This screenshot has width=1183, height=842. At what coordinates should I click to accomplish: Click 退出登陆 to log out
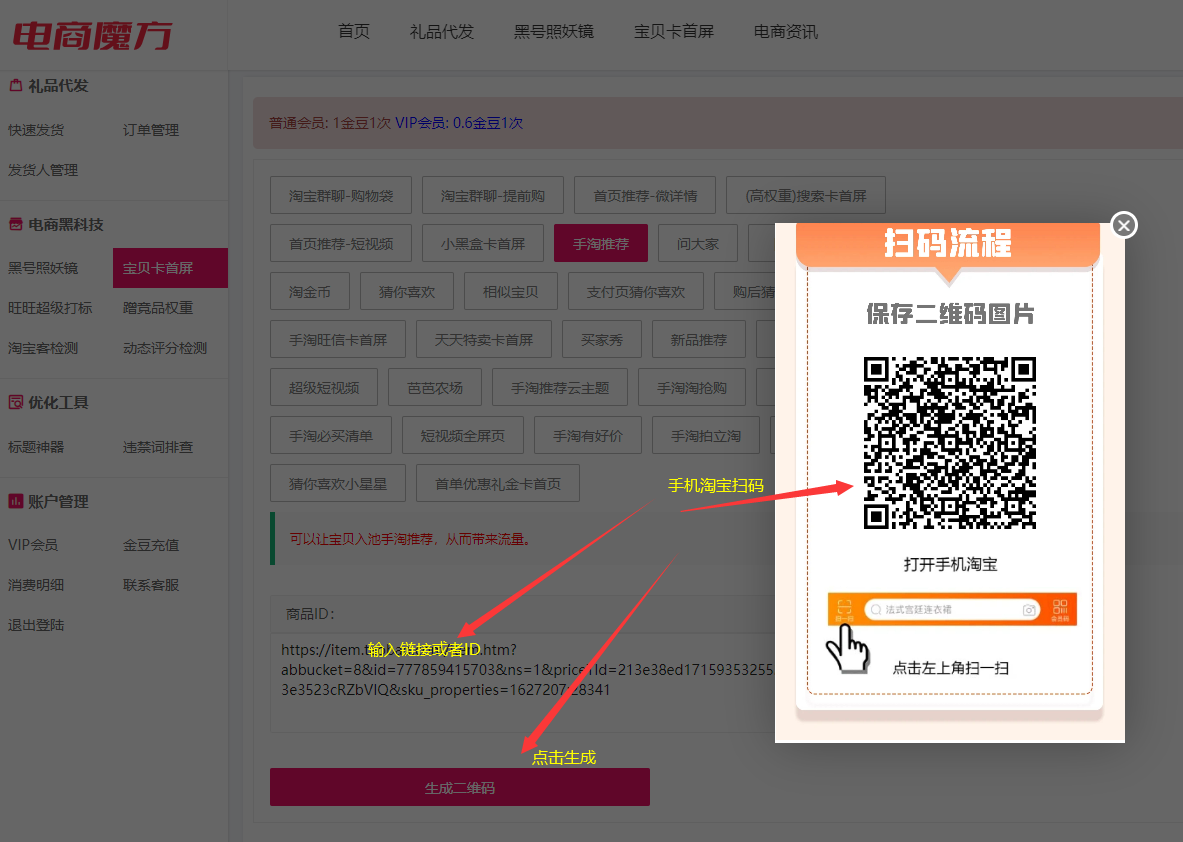pyautogui.click(x=36, y=625)
